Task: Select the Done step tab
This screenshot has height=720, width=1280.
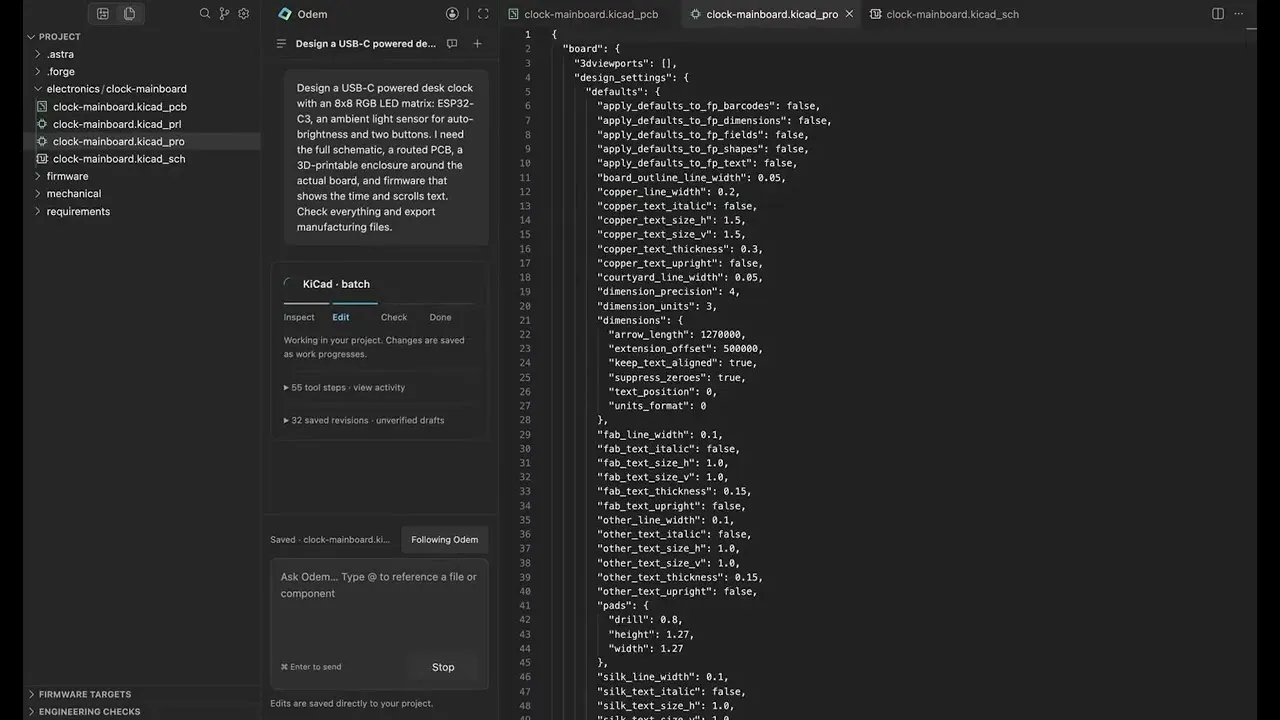Action: coord(440,317)
